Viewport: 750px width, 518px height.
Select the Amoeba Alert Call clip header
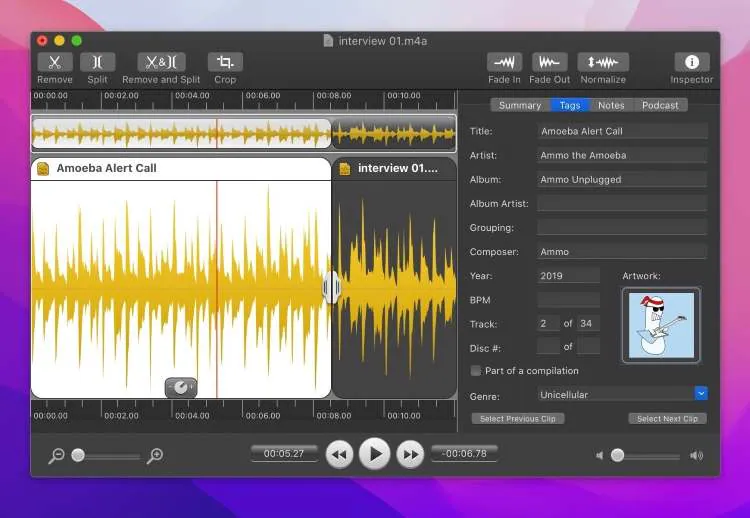click(x=181, y=168)
